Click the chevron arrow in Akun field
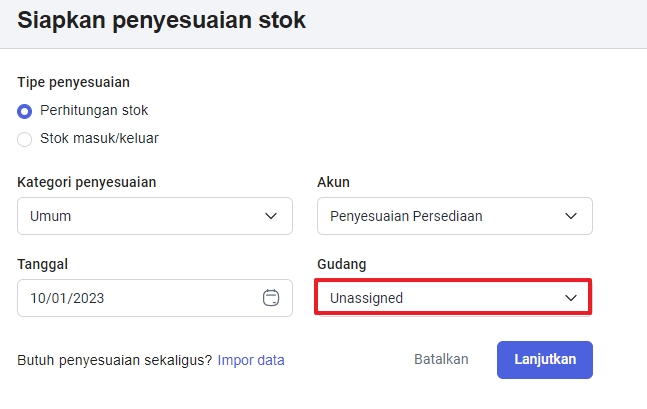The height and width of the screenshot is (409, 647). point(571,216)
